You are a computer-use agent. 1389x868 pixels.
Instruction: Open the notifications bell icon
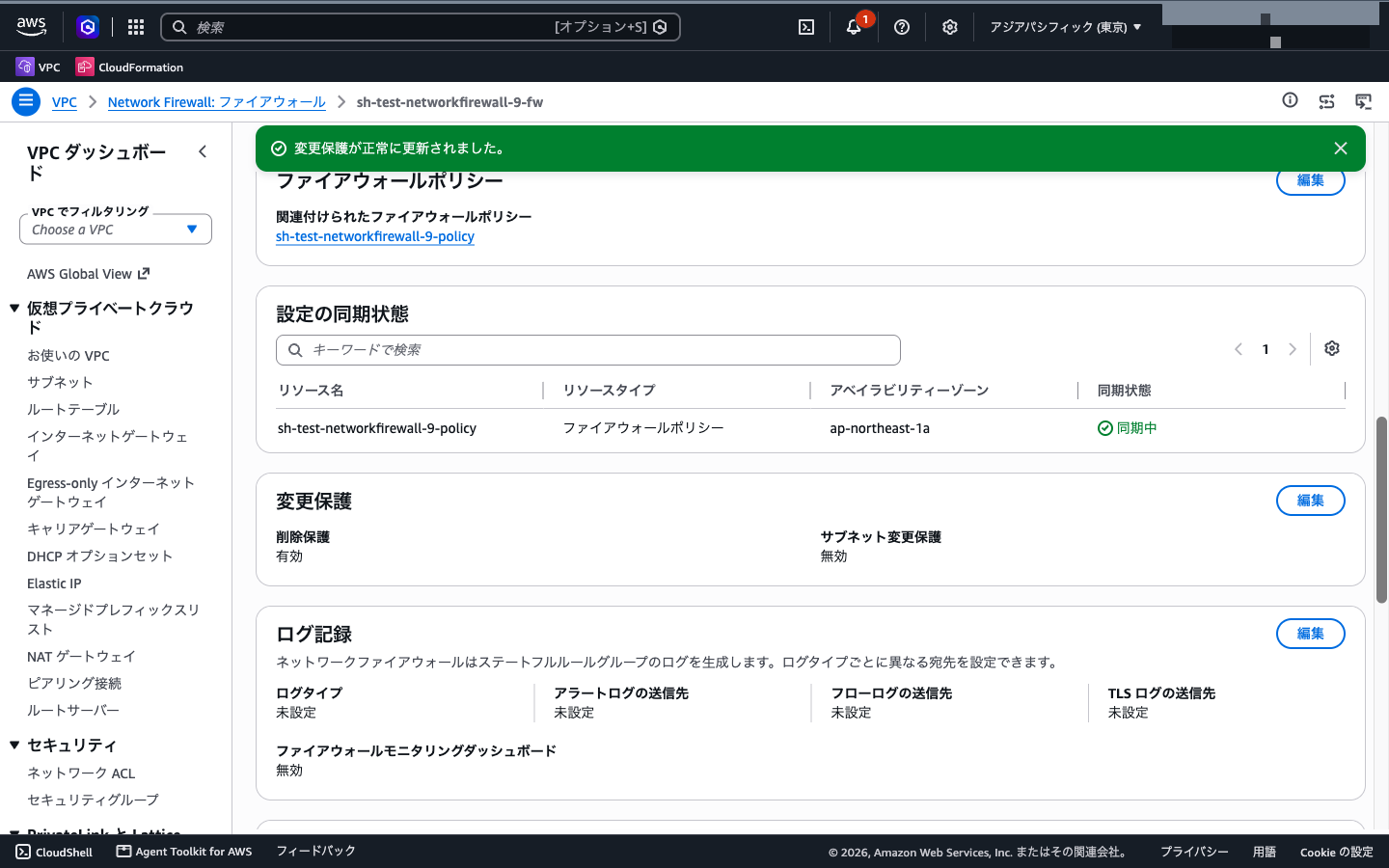[x=854, y=27]
